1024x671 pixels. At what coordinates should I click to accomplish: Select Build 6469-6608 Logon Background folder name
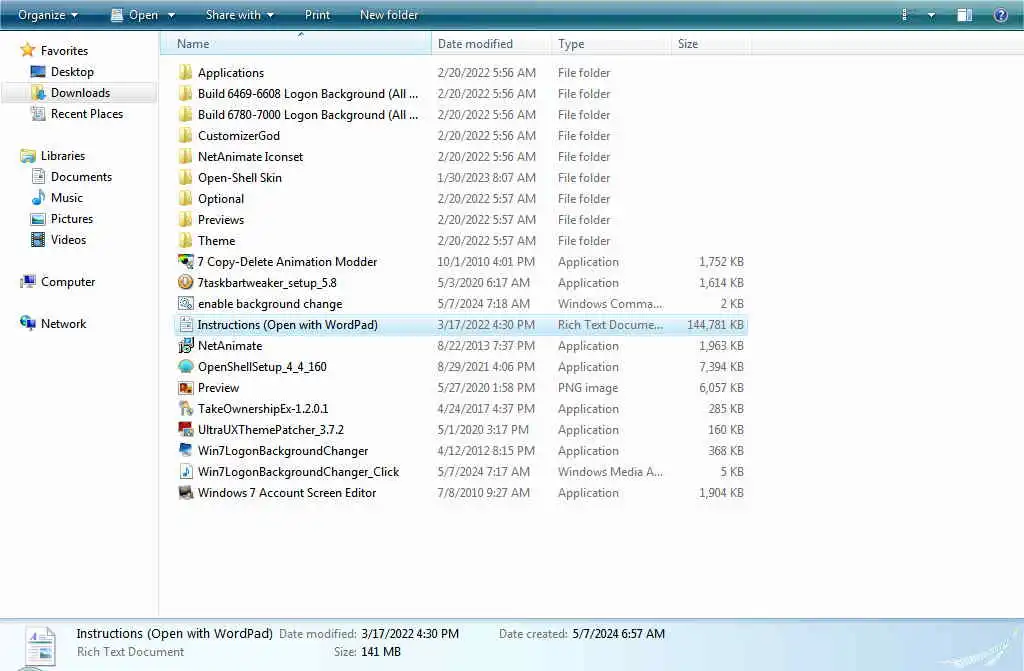click(308, 93)
